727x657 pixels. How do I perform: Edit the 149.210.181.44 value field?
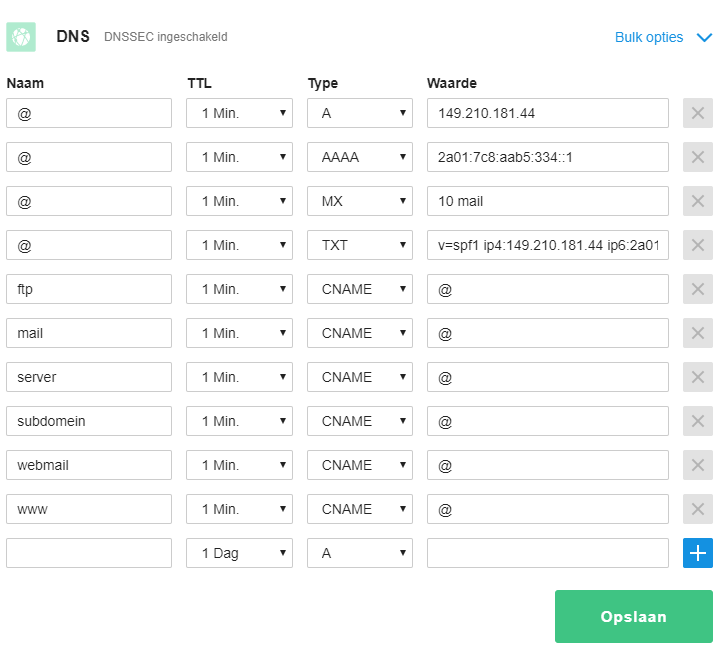click(x=548, y=113)
